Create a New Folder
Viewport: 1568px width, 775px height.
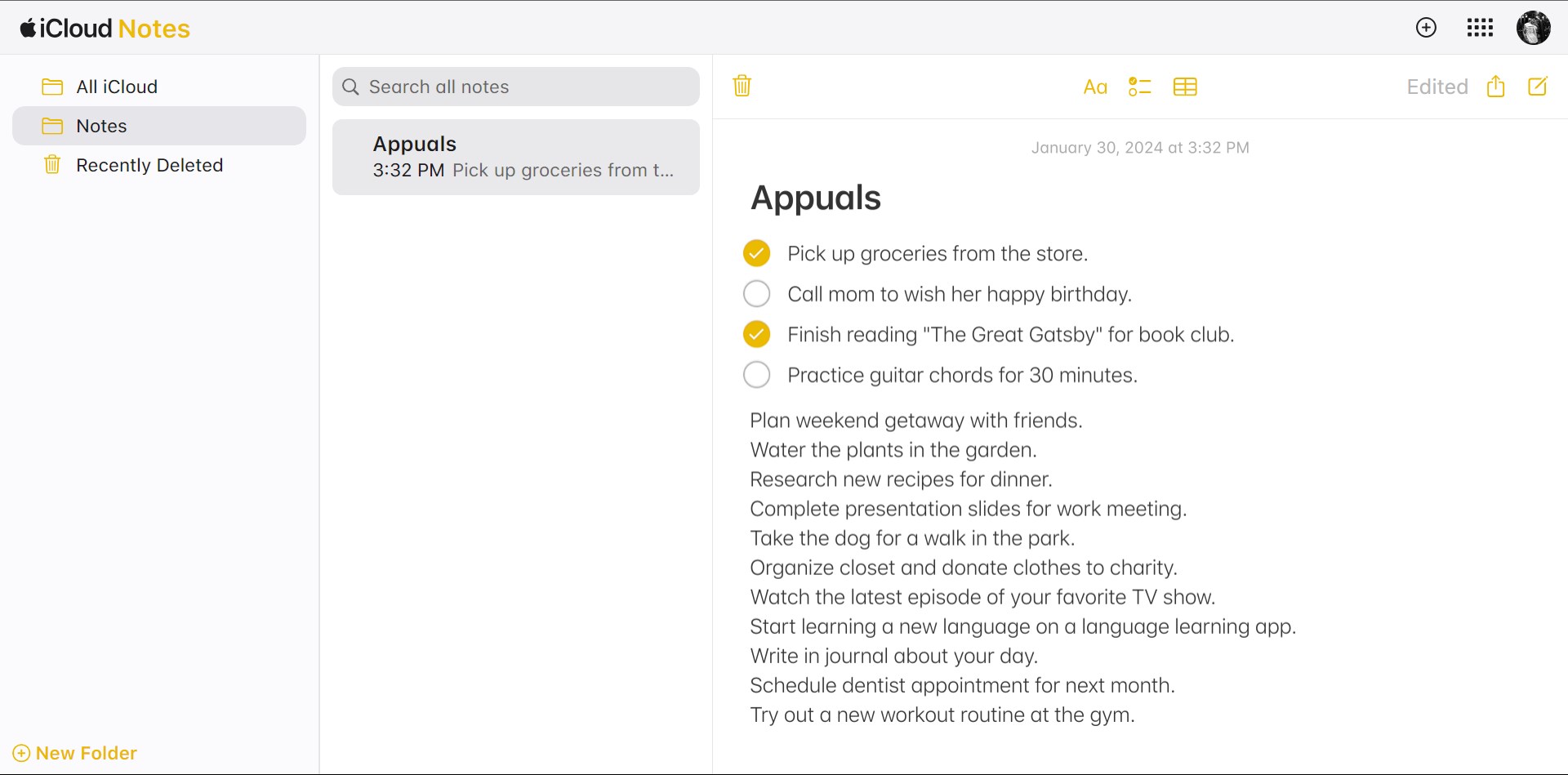tap(75, 753)
